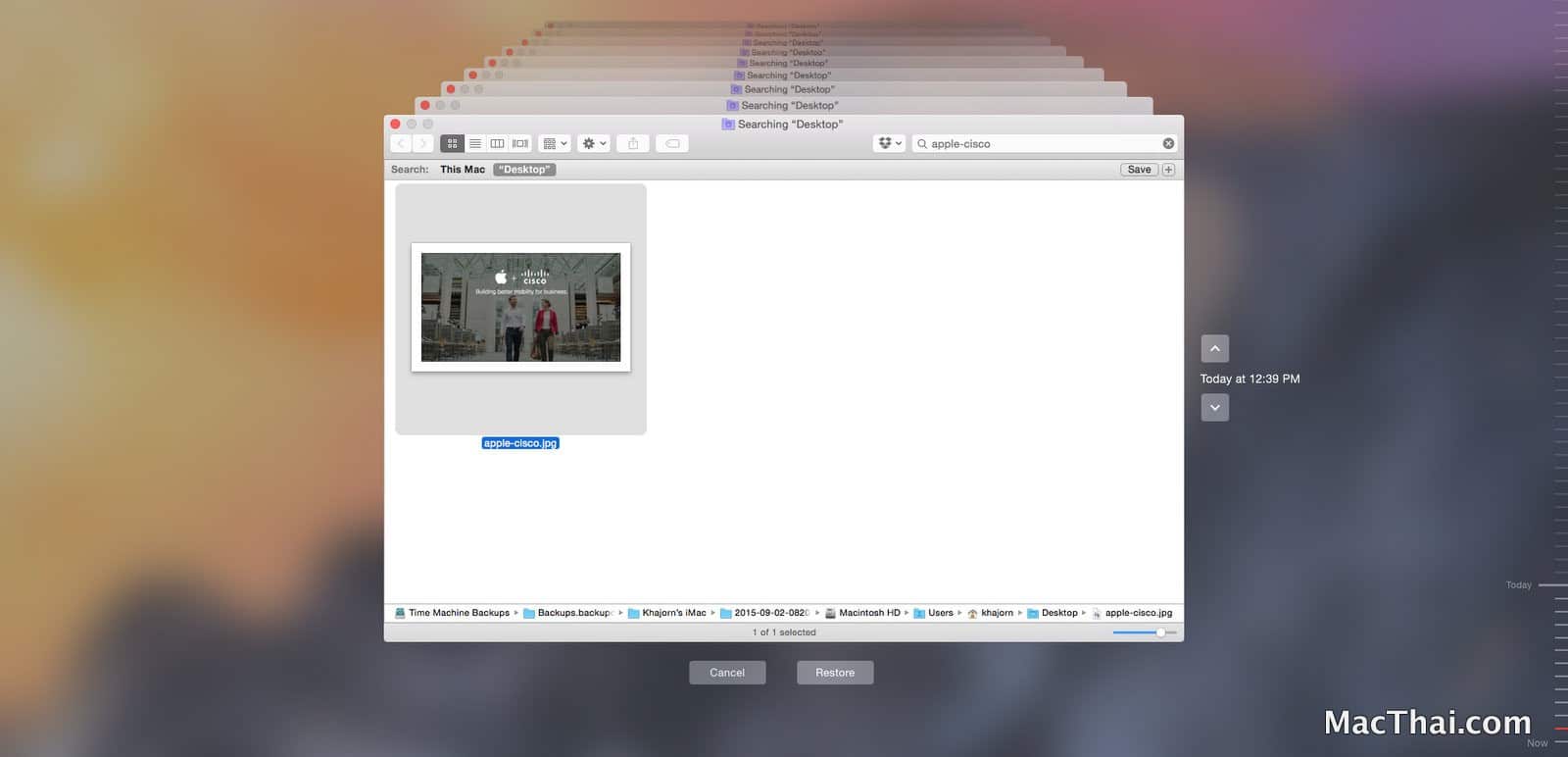The width and height of the screenshot is (1568, 757).
Task: Go to newer backup with down arrow
Action: 1214,408
